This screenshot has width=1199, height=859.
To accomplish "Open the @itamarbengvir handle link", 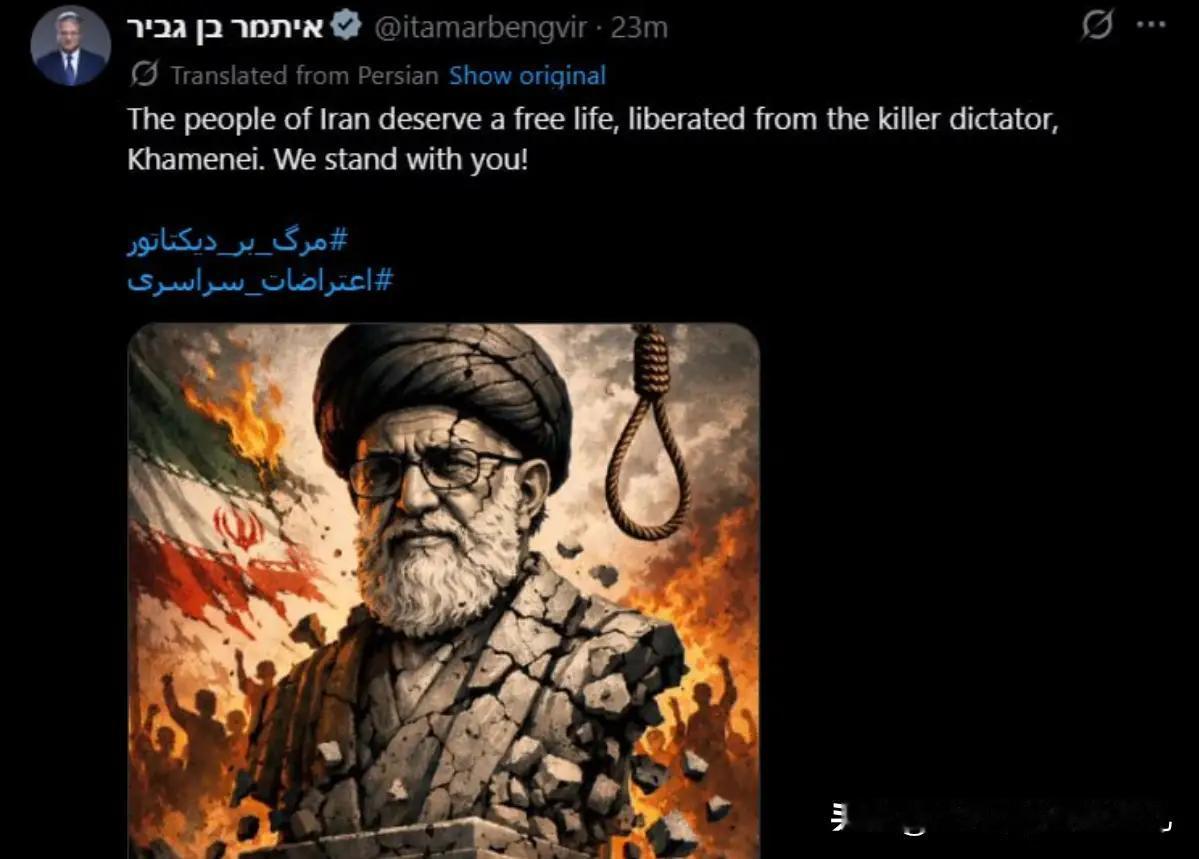I will (x=481, y=28).
